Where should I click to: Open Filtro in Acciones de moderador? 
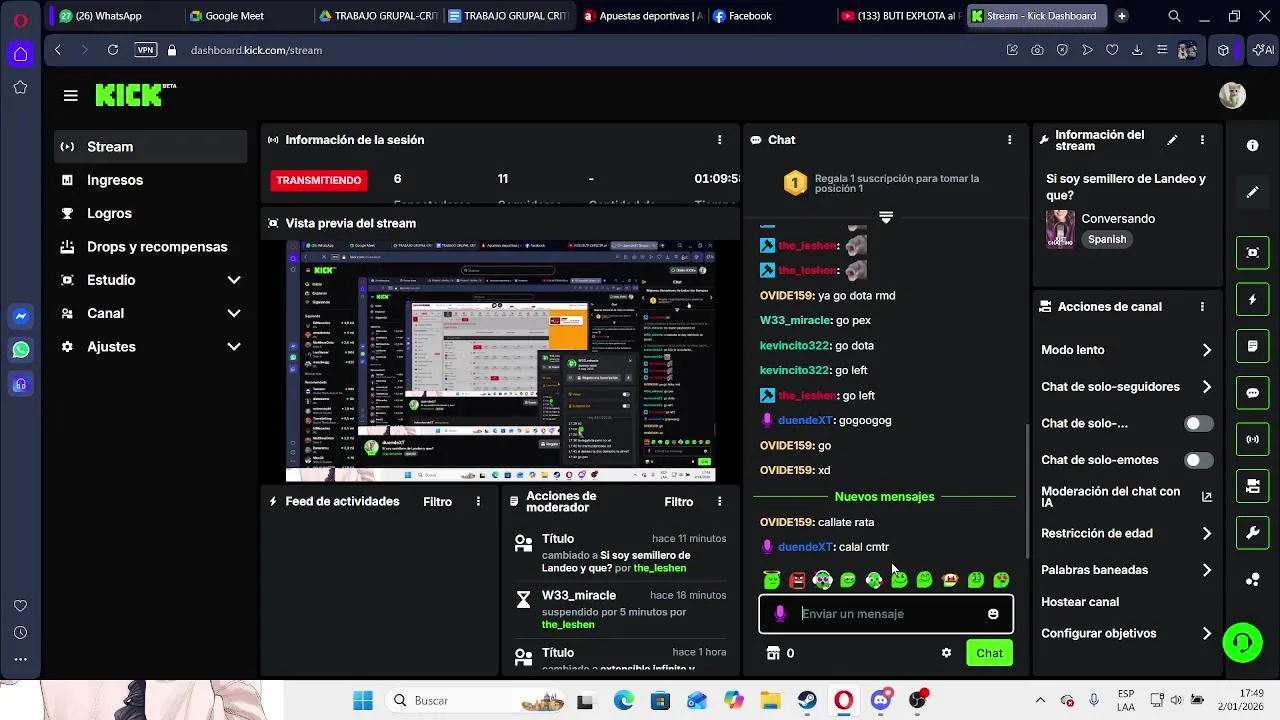(x=678, y=502)
